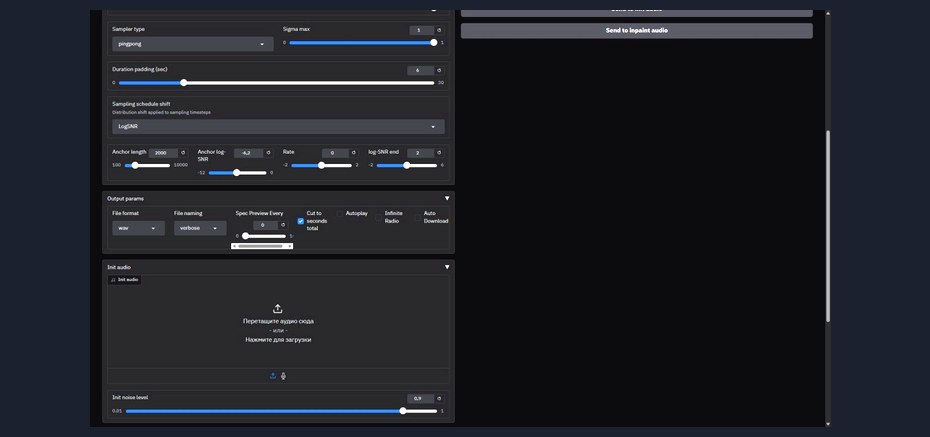Reset the Sigma max value

[x=439, y=30]
